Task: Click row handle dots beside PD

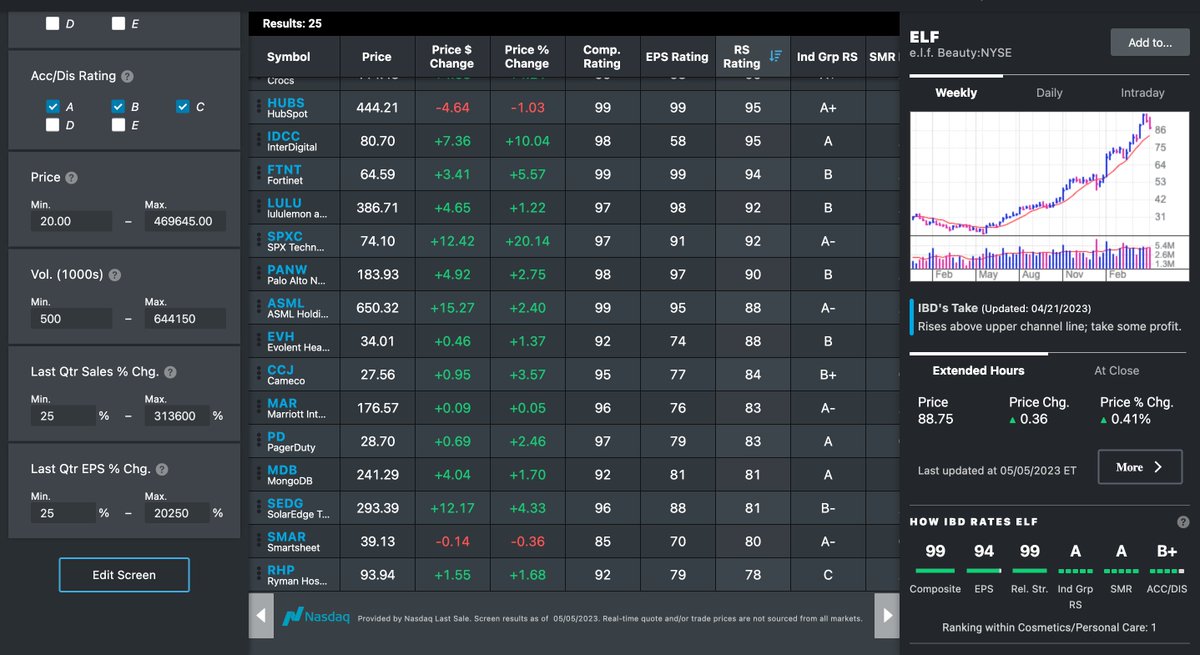Action: click(x=259, y=441)
